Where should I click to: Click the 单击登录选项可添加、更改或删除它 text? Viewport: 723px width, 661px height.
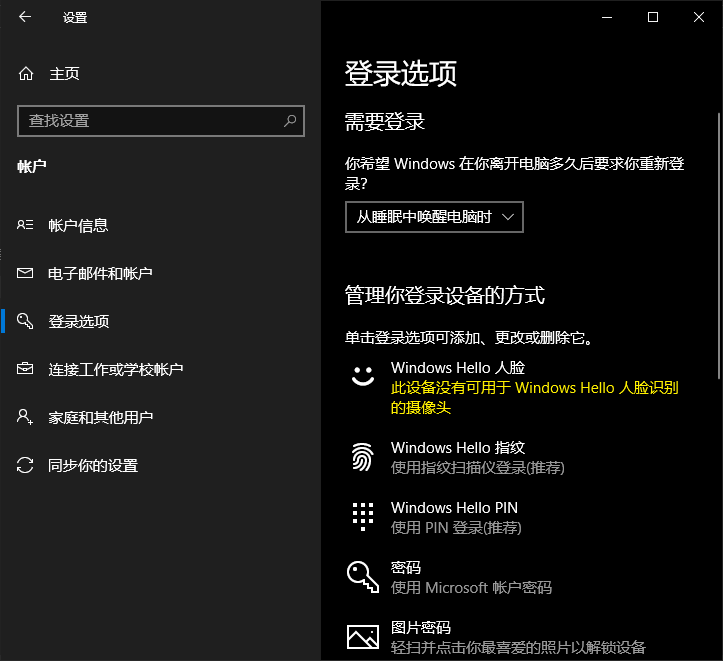tap(468, 338)
